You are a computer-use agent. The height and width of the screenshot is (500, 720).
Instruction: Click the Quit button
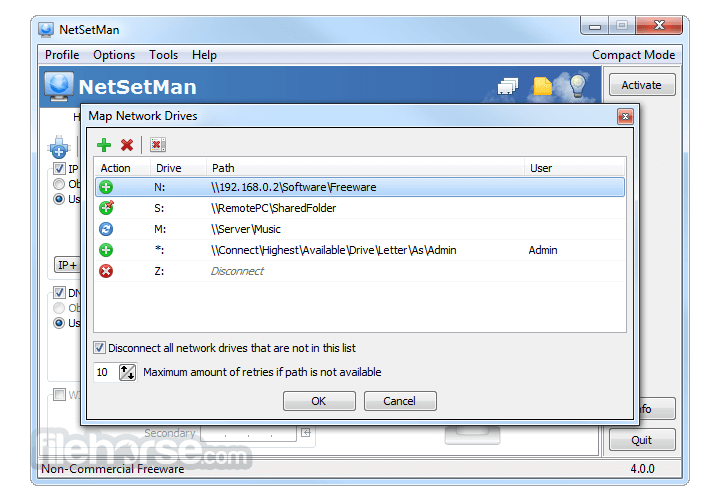(642, 440)
